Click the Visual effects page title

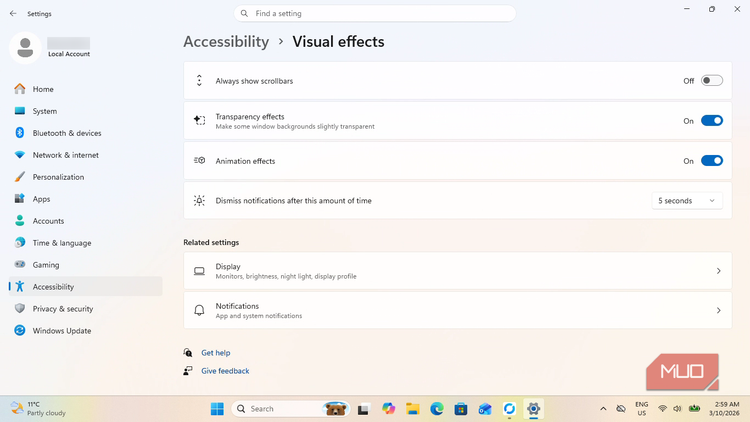pyautogui.click(x=338, y=42)
